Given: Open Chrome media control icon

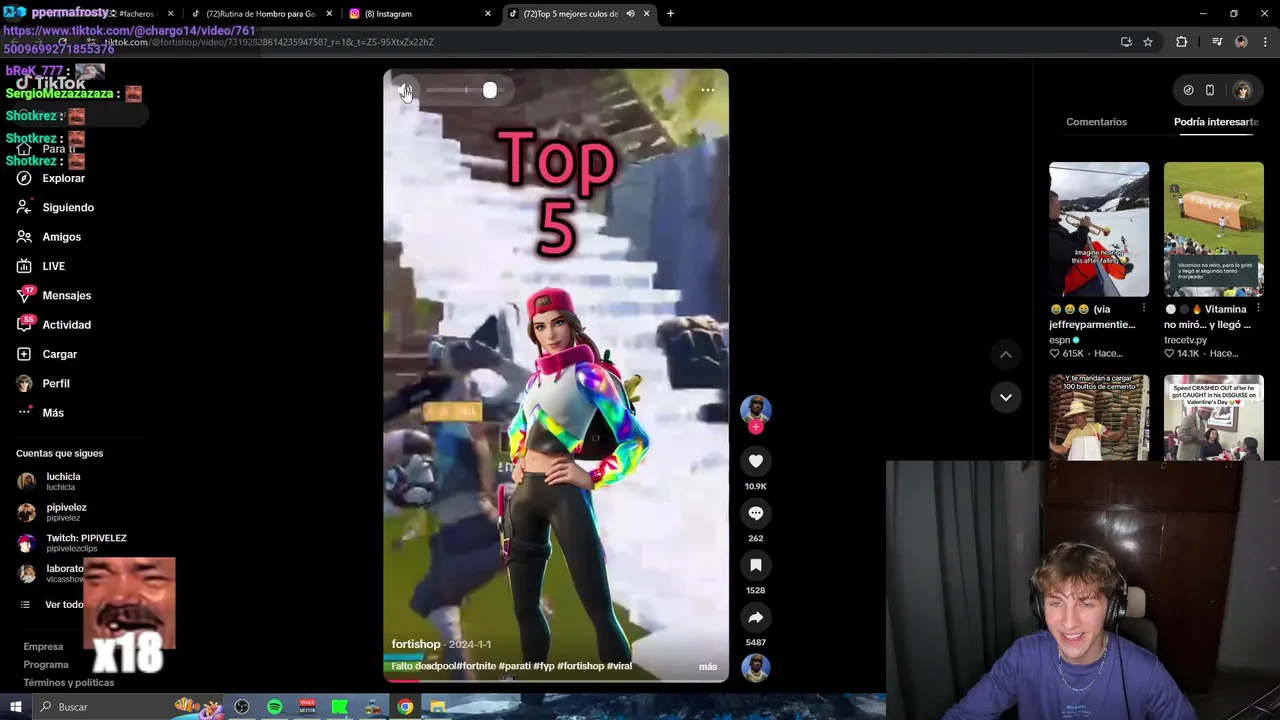Looking at the screenshot, I should coord(1217,42).
